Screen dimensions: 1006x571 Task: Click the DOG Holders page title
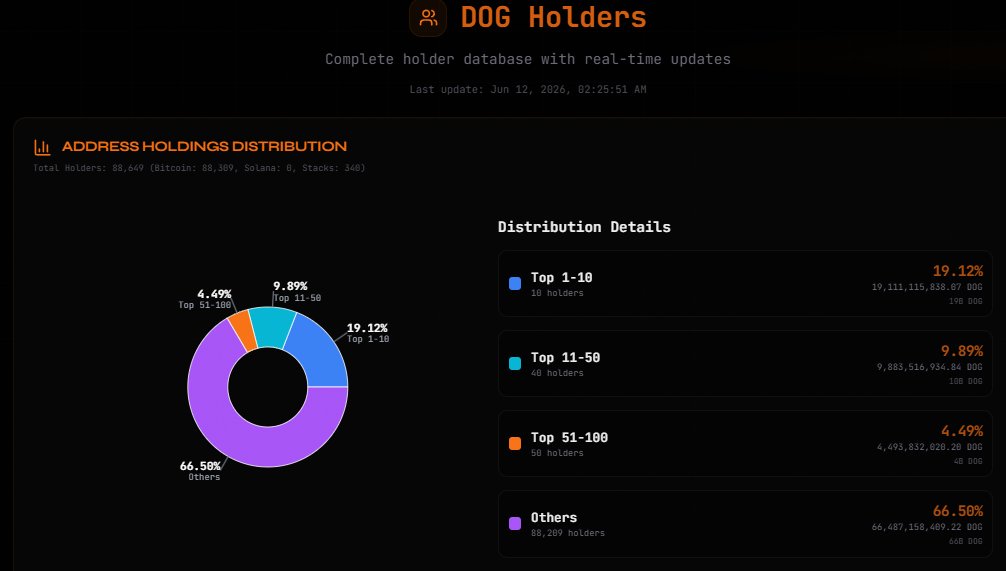553,17
